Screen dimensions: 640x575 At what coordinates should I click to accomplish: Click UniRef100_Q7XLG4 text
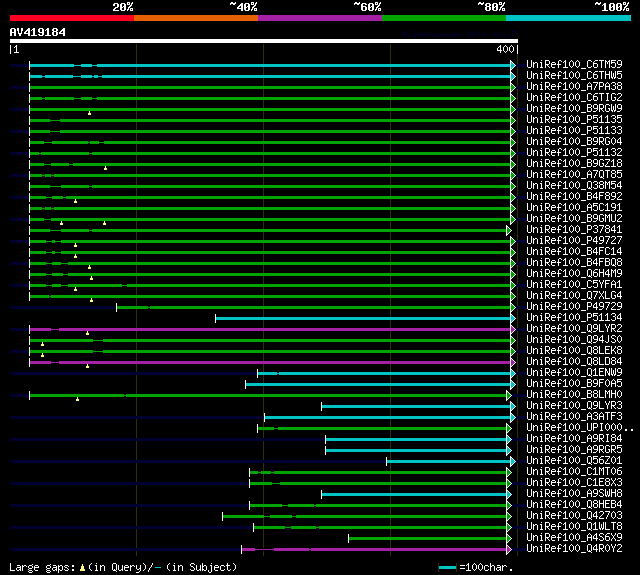(x=574, y=295)
